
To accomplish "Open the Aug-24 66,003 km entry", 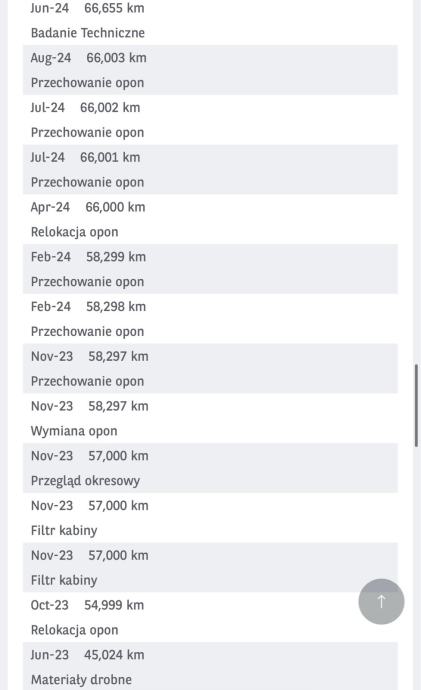I will [210, 70].
